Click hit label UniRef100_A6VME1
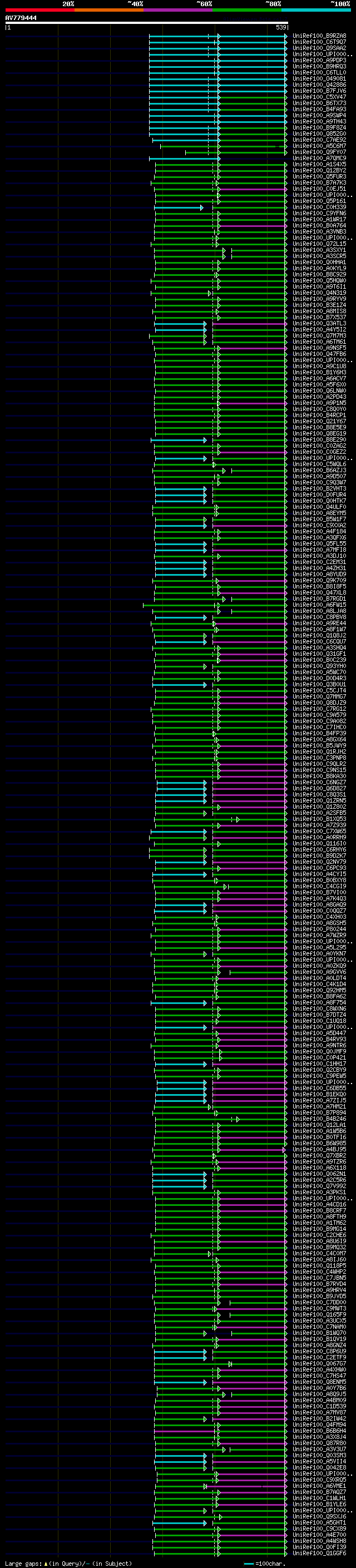The width and height of the screenshot is (356, 1568). click(x=319, y=1486)
